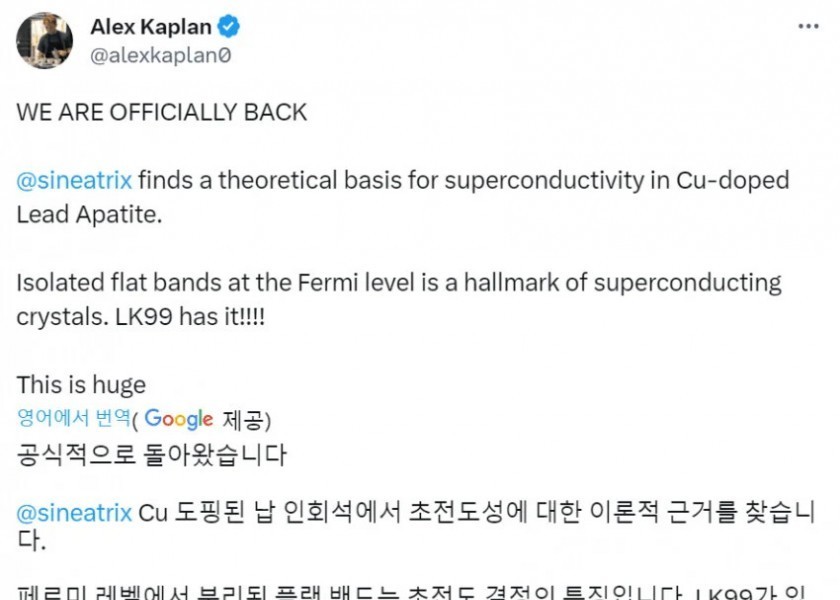Open the tweet's more options (three dots) menu

tap(809, 26)
